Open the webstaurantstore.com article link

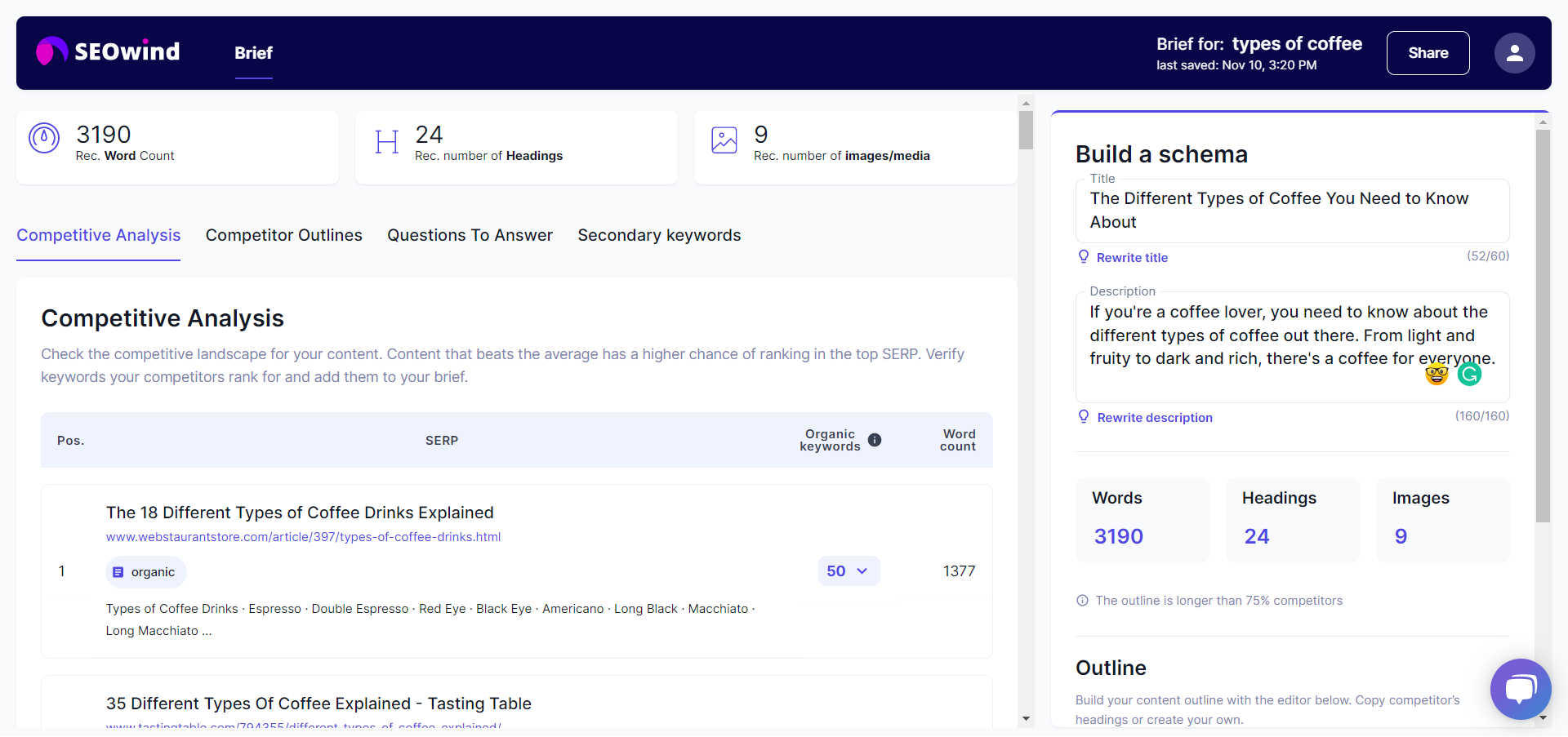point(303,536)
